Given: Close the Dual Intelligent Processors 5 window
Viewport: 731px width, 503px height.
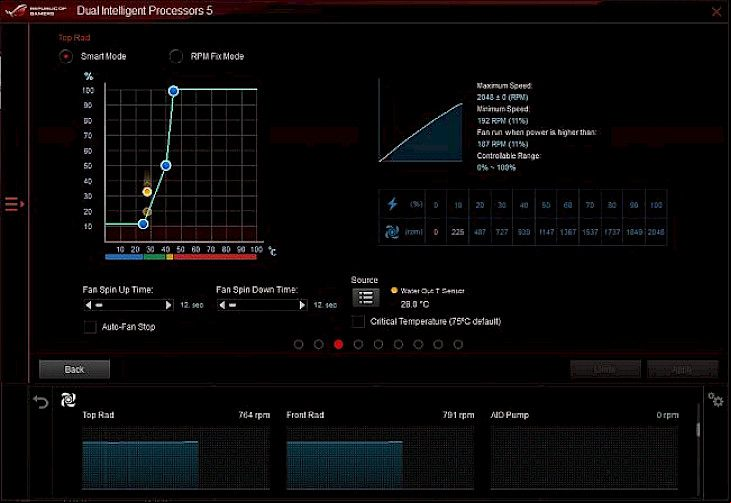Looking at the screenshot, I should pos(717,12).
